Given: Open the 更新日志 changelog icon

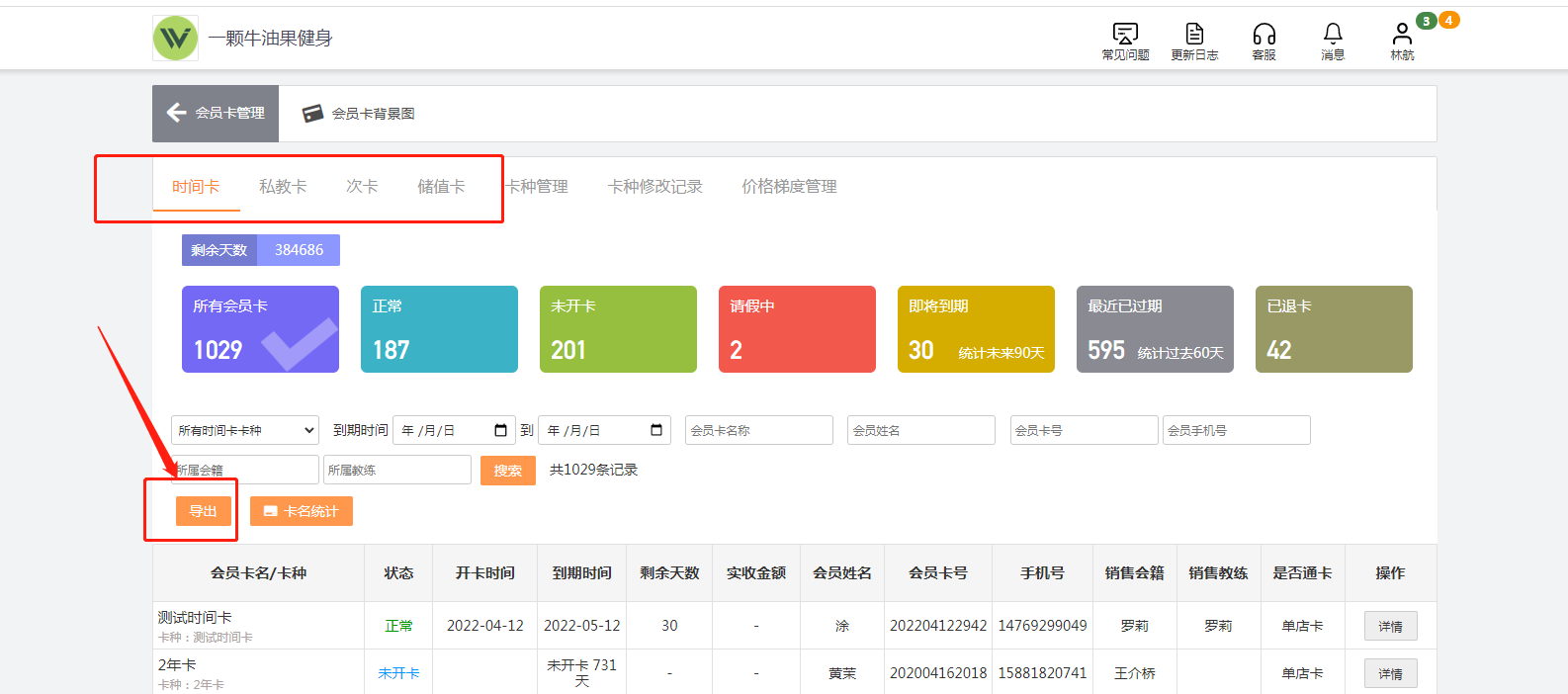Looking at the screenshot, I should point(1194,36).
